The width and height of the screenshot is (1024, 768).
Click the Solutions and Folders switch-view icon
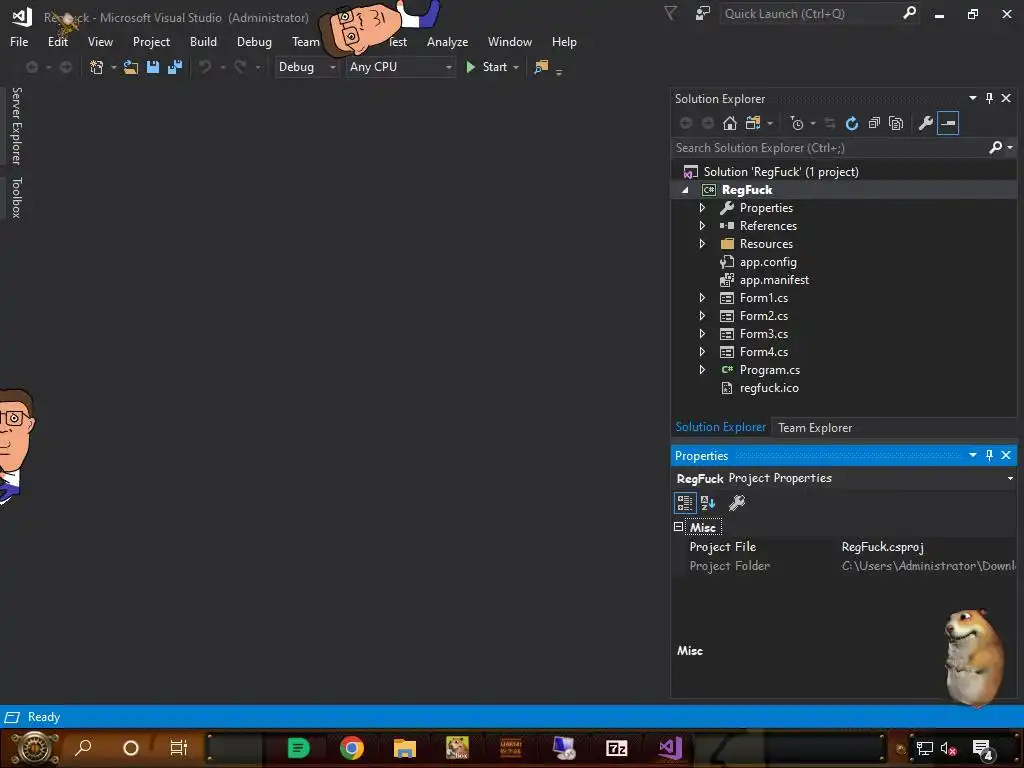click(753, 123)
